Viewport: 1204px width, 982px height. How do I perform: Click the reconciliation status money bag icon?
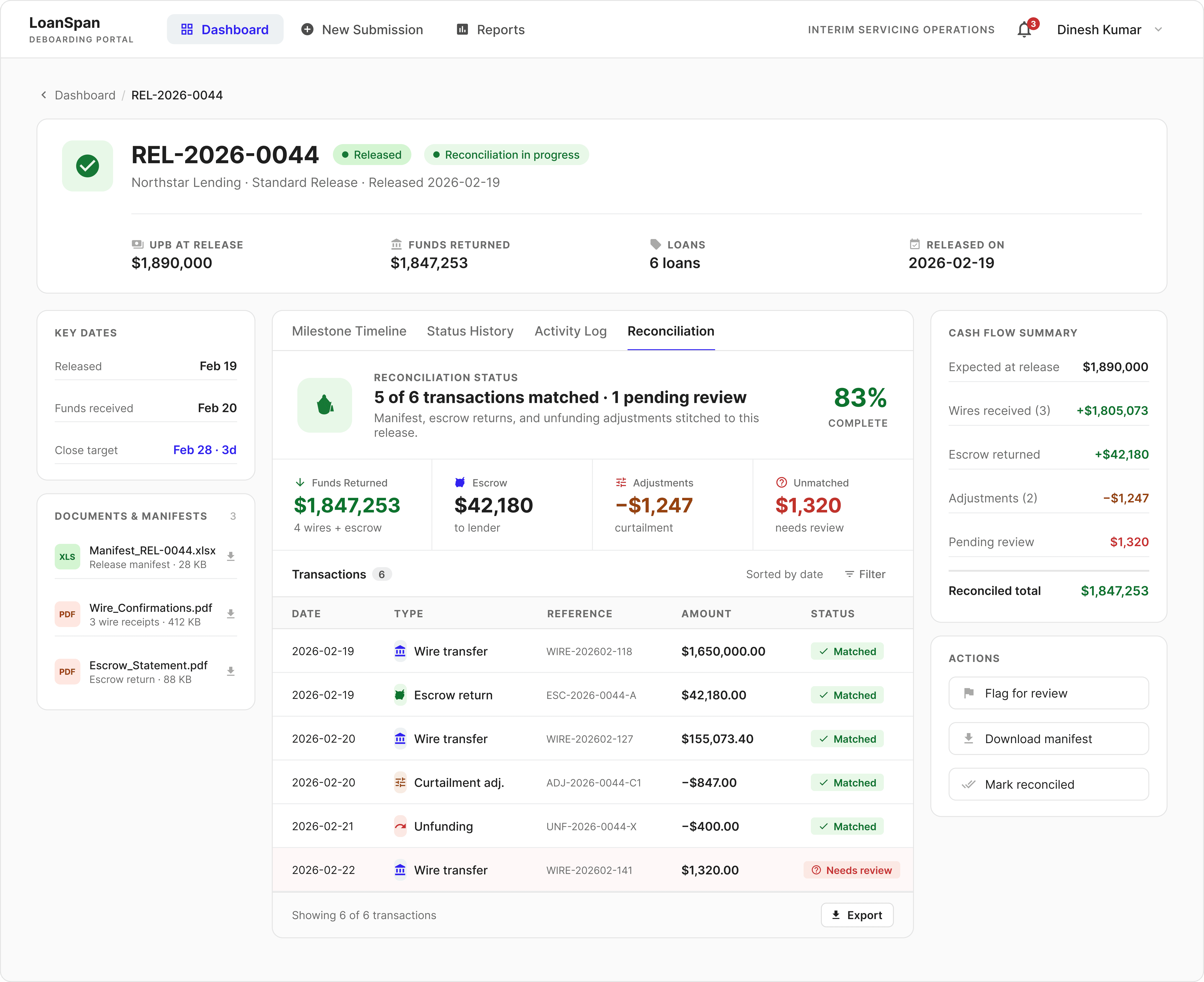pos(325,405)
